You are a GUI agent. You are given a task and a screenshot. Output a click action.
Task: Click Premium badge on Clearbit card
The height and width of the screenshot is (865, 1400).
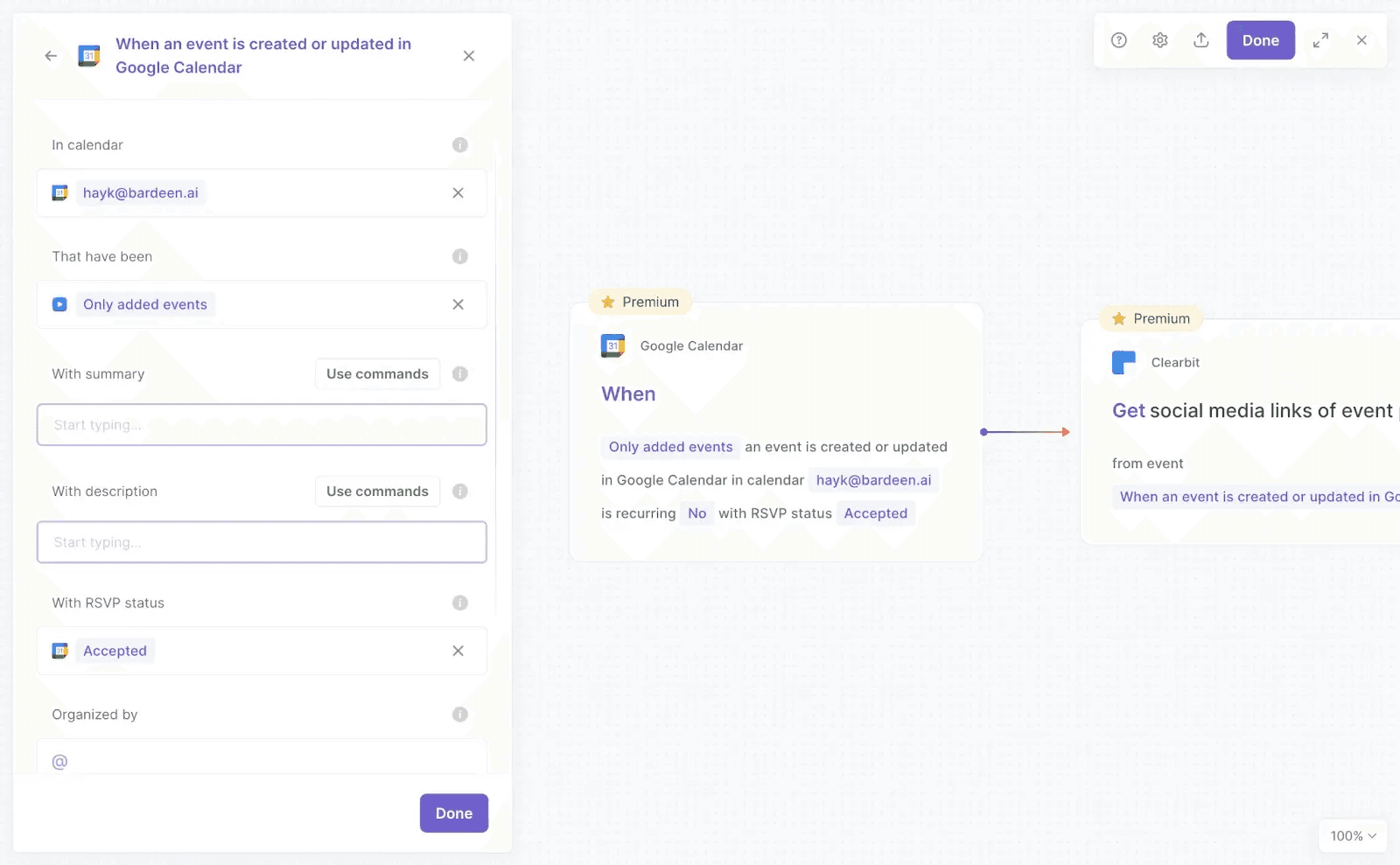click(x=1151, y=318)
